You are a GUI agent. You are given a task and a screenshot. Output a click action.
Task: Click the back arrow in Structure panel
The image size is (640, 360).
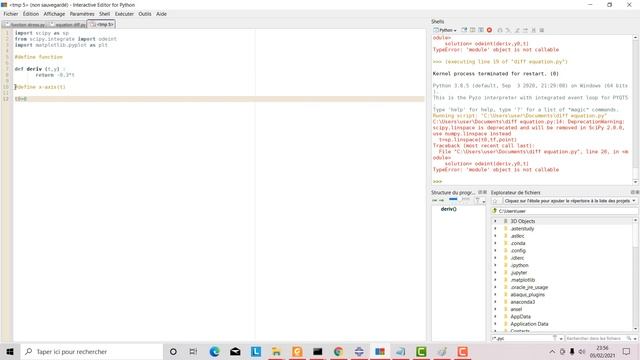(x=434, y=200)
